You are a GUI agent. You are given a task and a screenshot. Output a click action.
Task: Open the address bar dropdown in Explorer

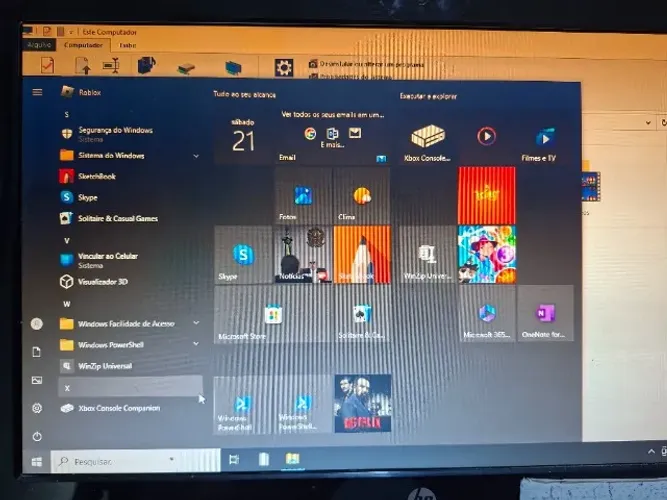(648, 123)
